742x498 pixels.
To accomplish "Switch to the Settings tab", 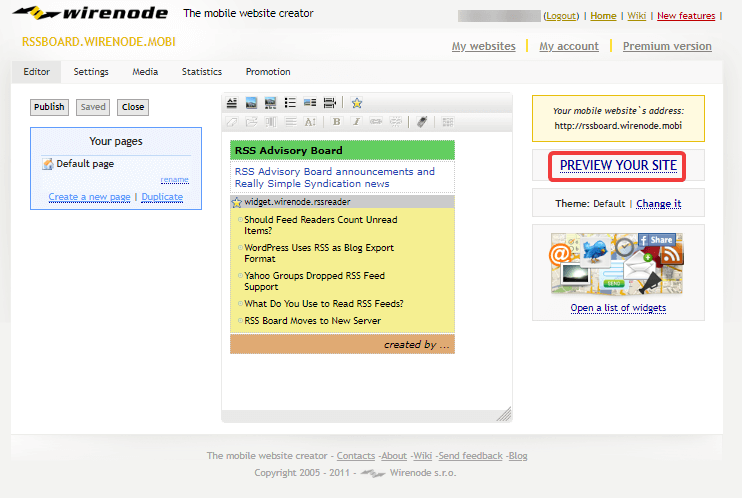I will coord(91,72).
